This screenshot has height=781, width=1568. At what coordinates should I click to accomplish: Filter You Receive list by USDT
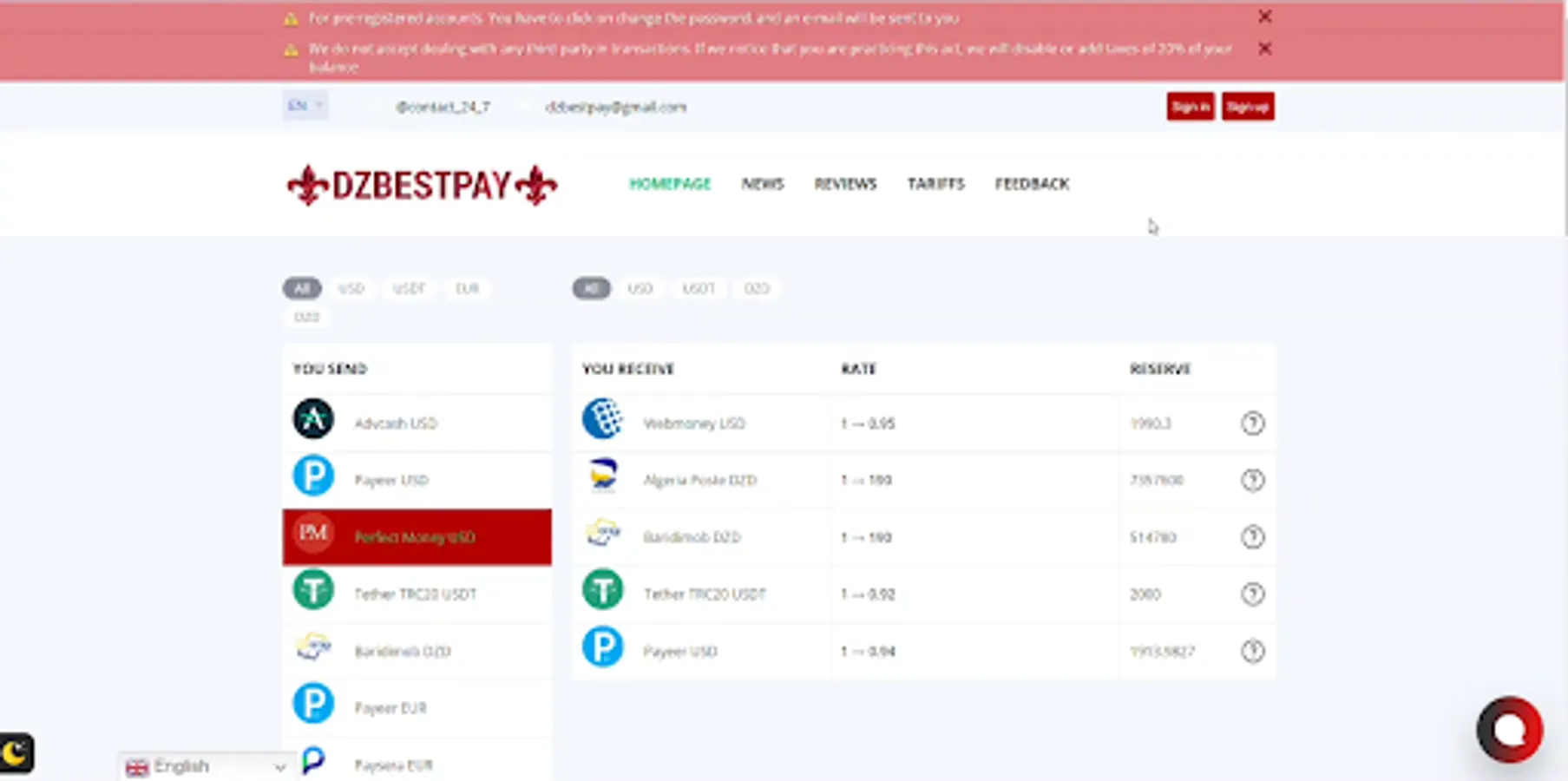click(699, 288)
